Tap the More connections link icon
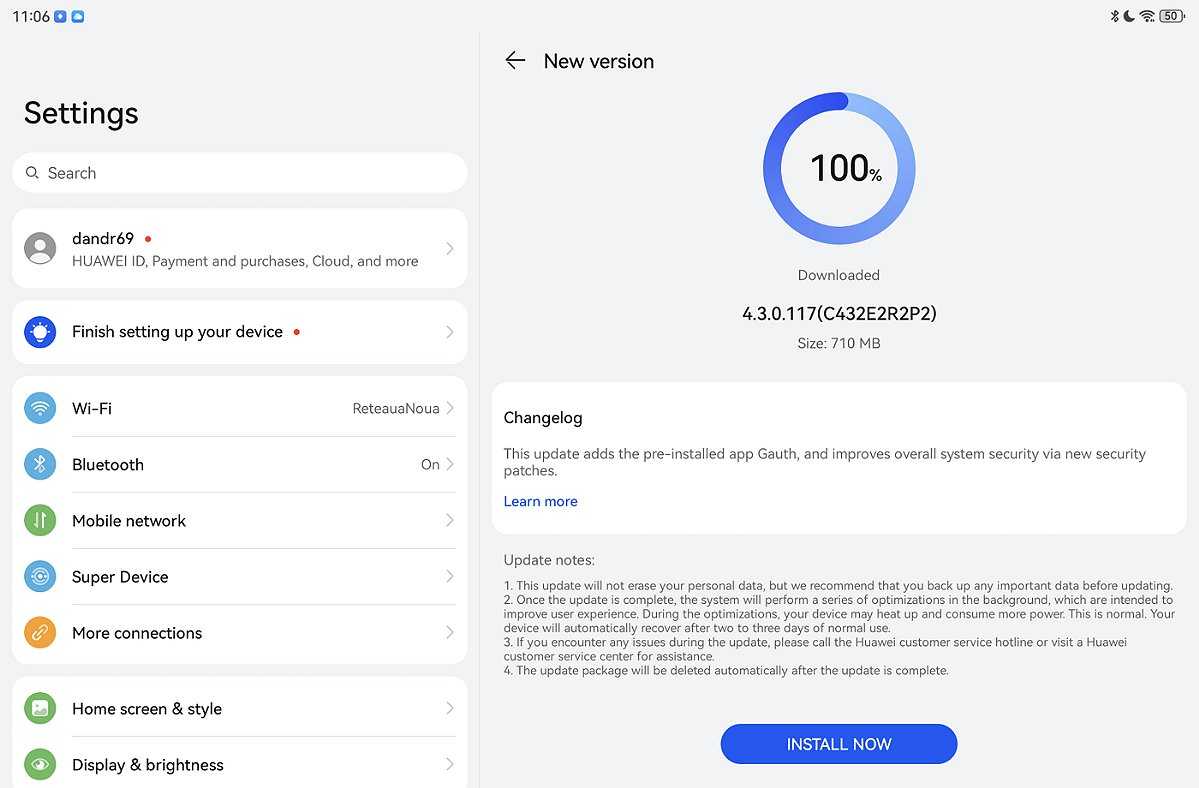The image size is (1199, 788). pos(40,633)
